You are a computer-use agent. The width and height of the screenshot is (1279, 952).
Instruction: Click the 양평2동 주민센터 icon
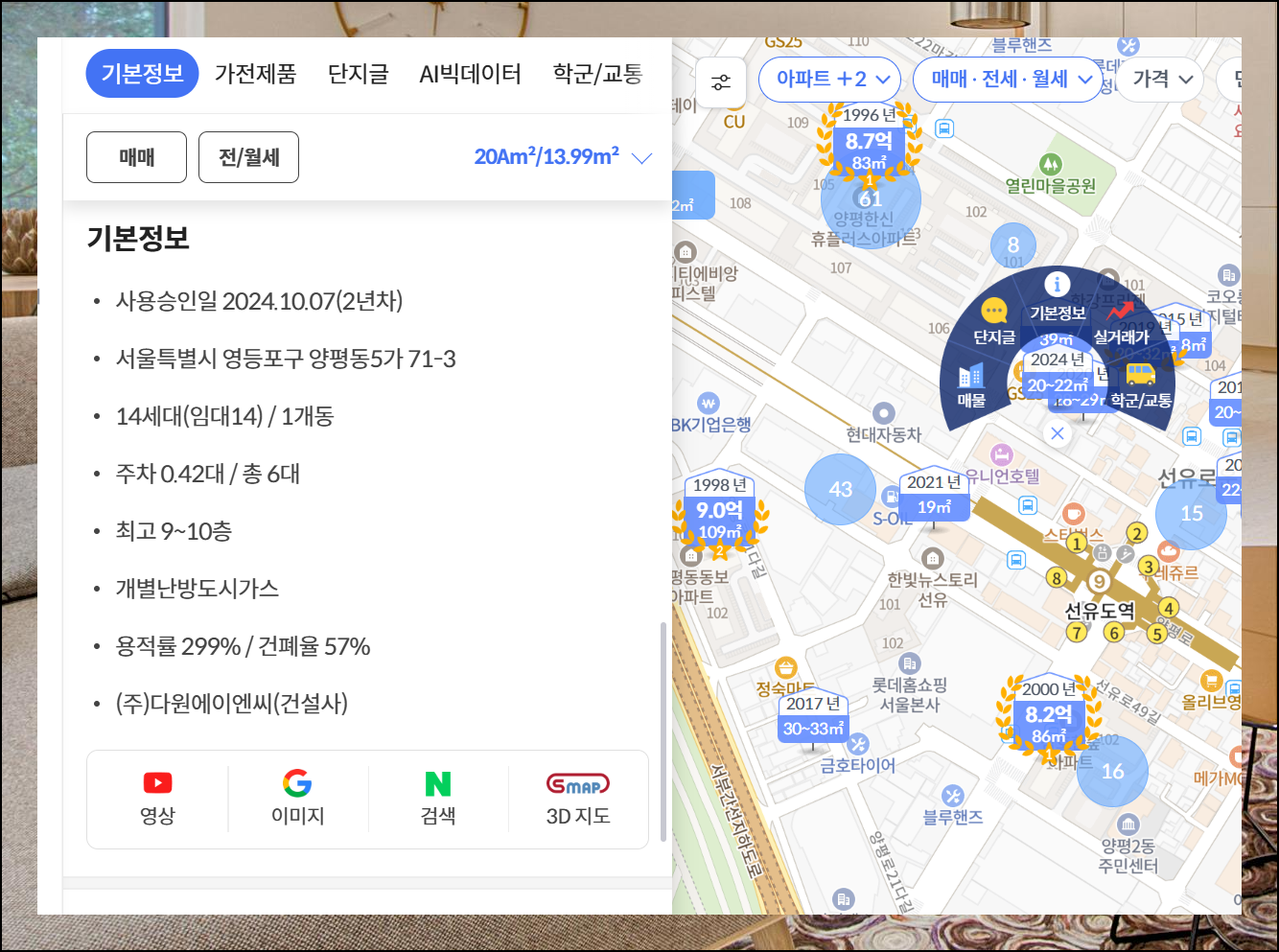(1128, 824)
